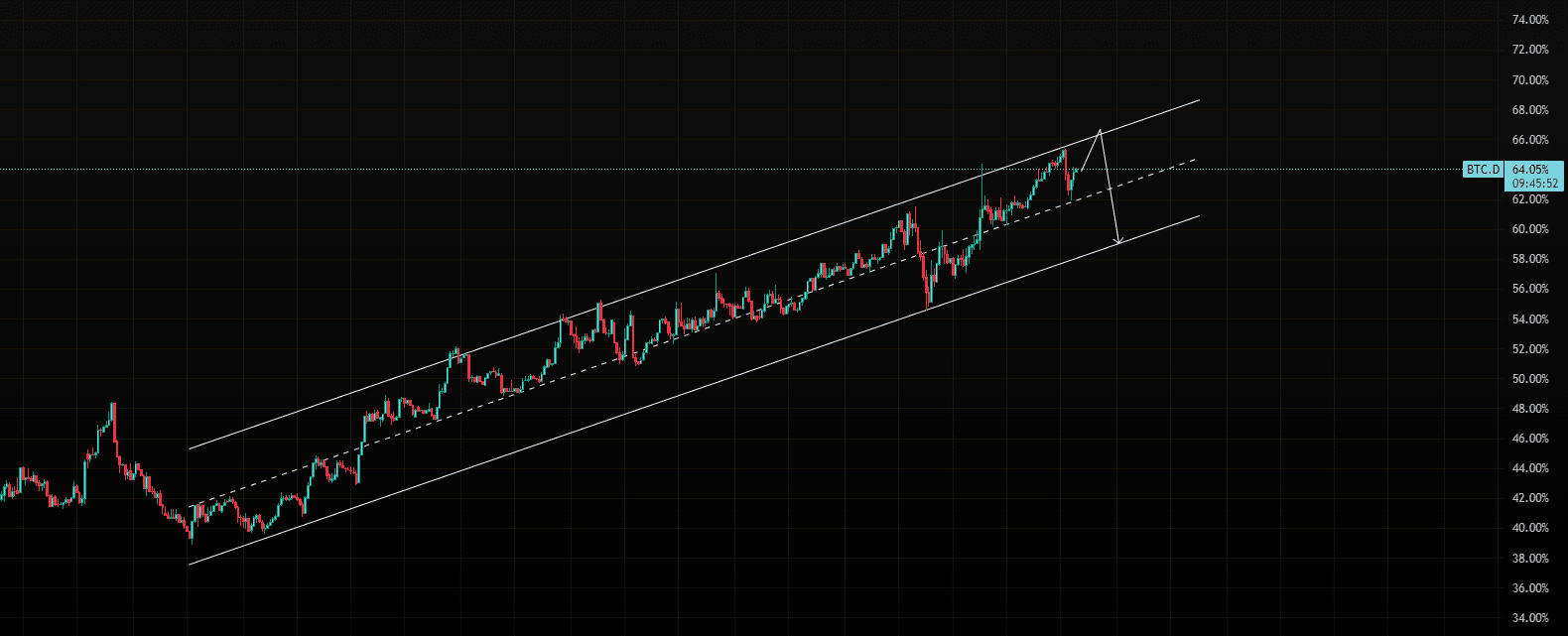1568x636 pixels.
Task: Click the 09:45:52 countdown timer
Action: pyautogui.click(x=1535, y=184)
